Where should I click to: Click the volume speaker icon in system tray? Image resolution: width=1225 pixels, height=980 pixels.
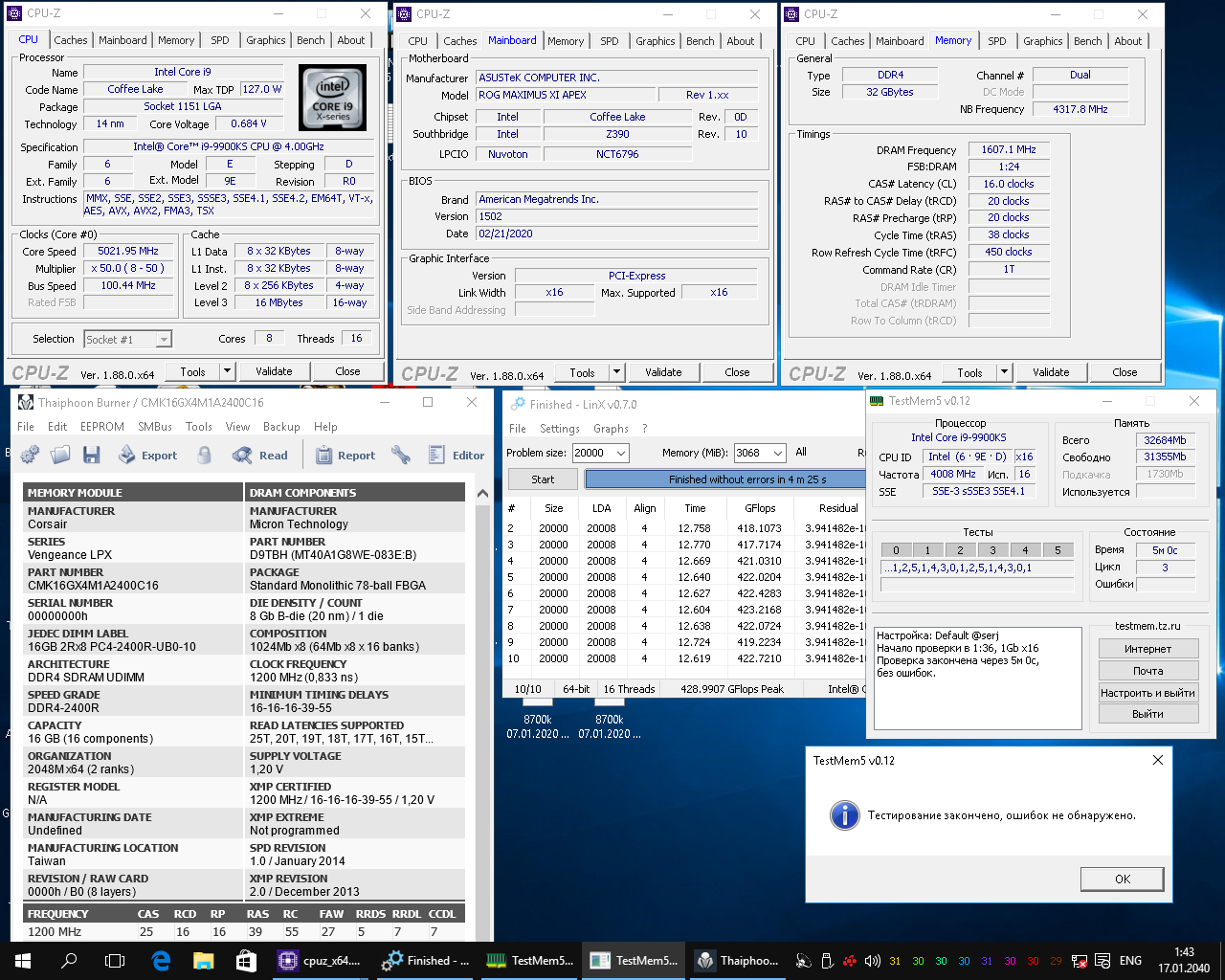872,961
